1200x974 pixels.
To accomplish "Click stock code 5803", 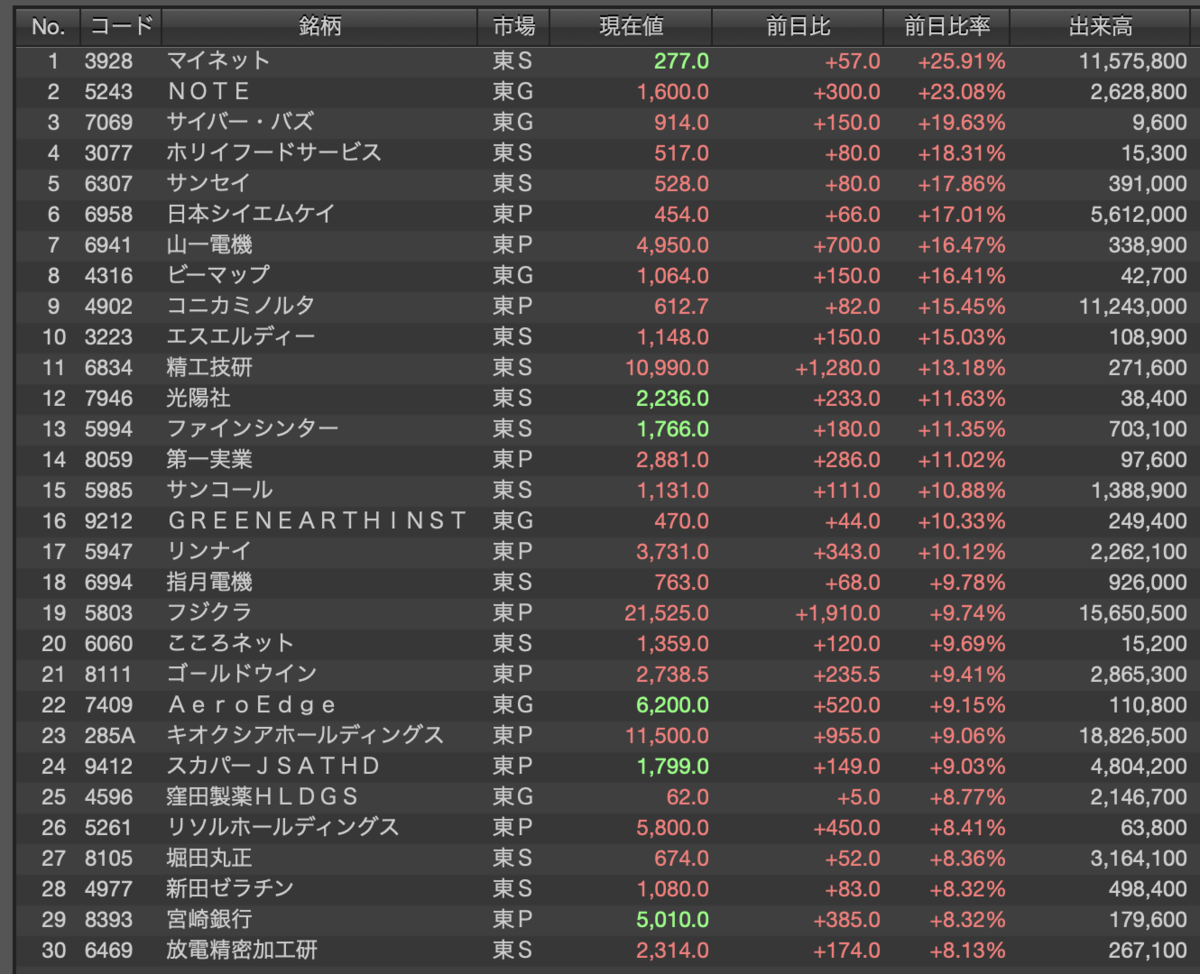I will [x=108, y=613].
